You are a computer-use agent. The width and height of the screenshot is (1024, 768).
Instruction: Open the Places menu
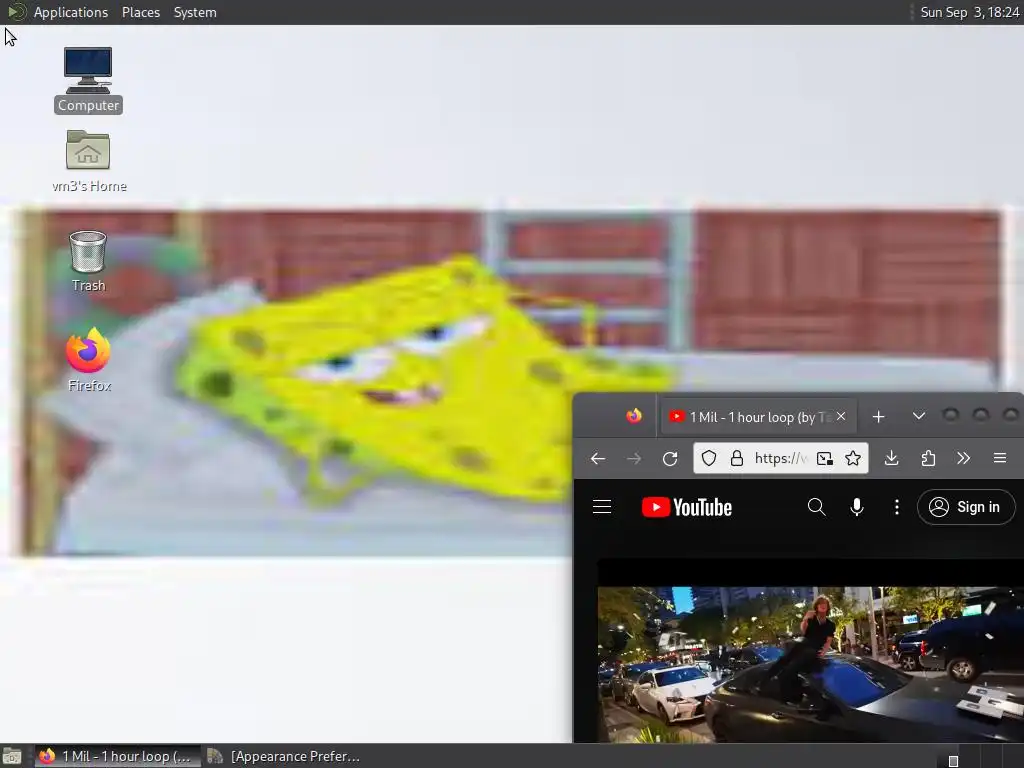pos(140,12)
